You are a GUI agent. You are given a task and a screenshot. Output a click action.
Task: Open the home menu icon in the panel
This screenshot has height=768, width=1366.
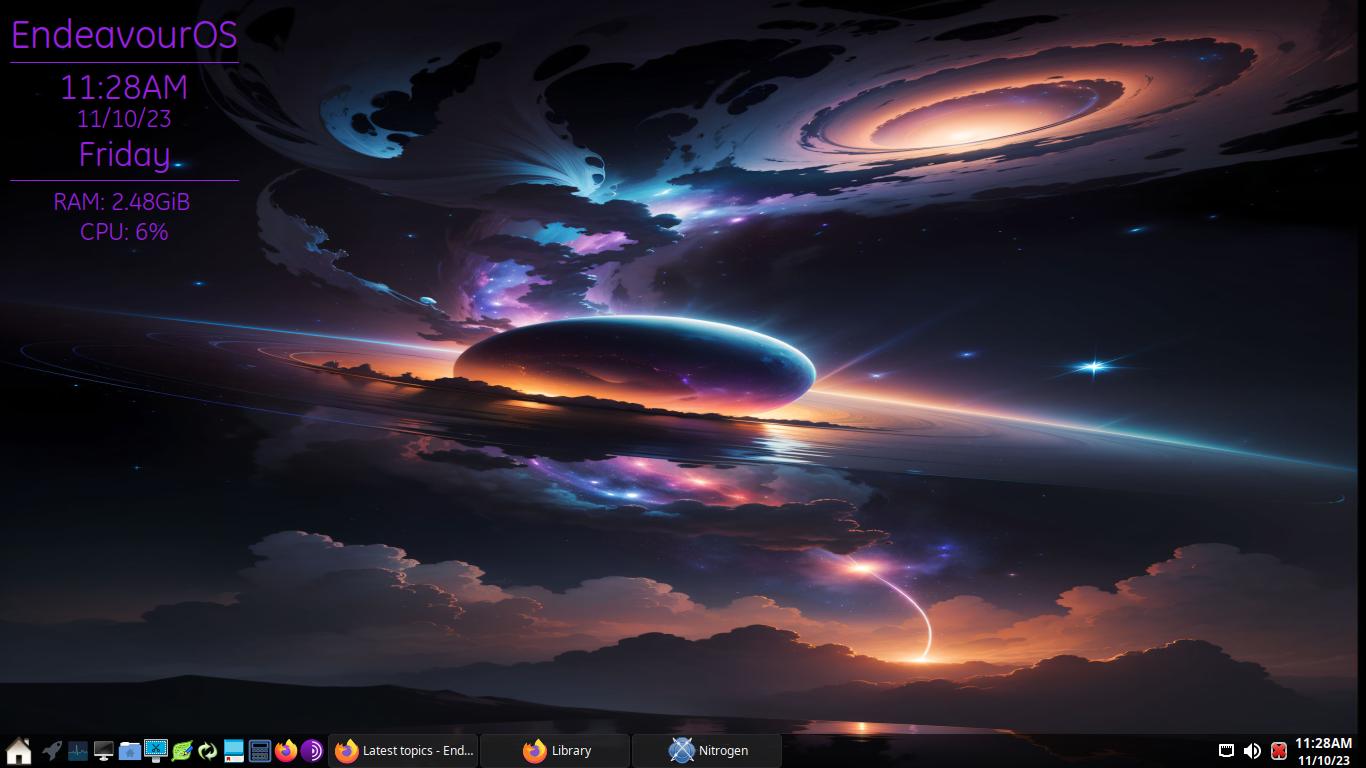pyautogui.click(x=18, y=750)
